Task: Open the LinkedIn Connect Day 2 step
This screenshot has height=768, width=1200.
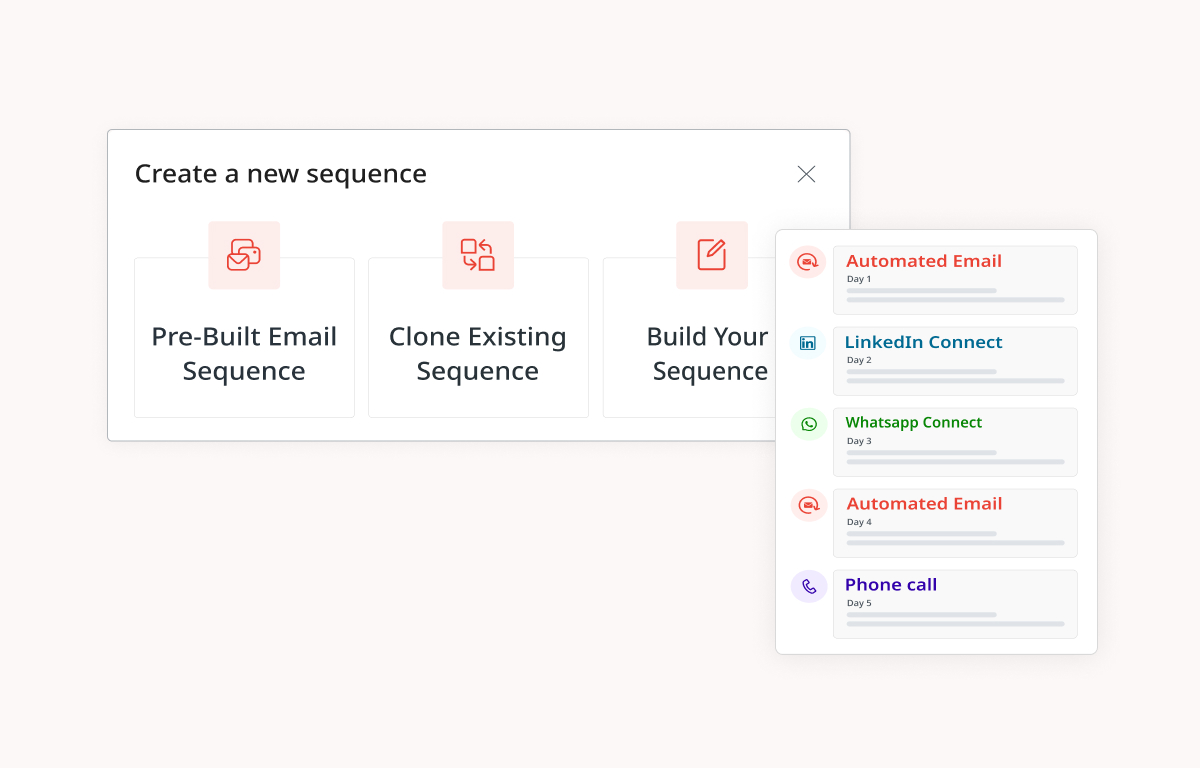Action: point(955,361)
